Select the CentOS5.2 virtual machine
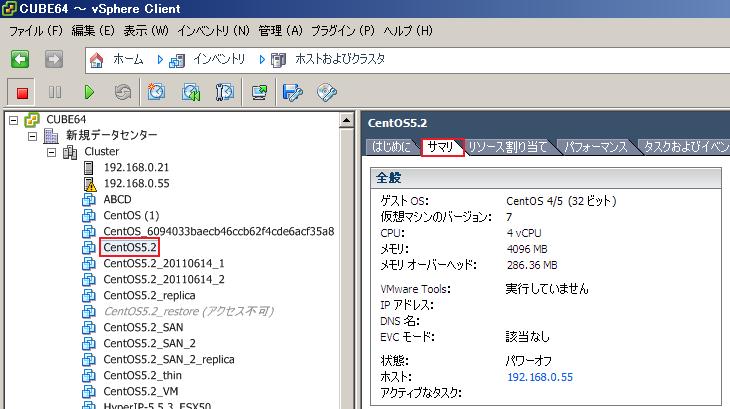This screenshot has height=409, width=730. [130, 248]
